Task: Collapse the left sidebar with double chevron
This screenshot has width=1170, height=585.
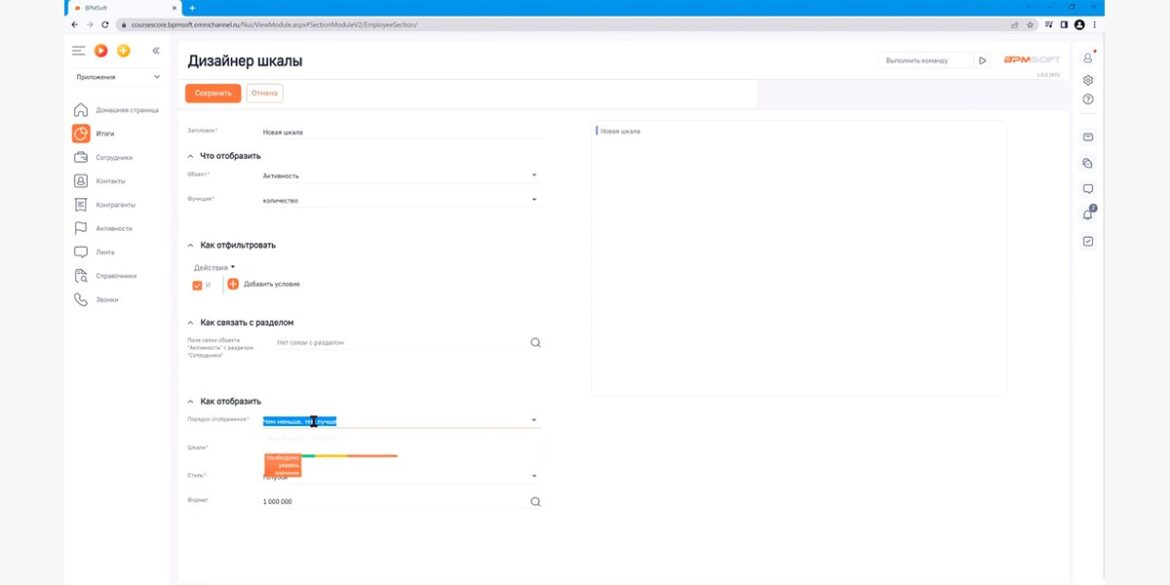Action: [x=156, y=51]
